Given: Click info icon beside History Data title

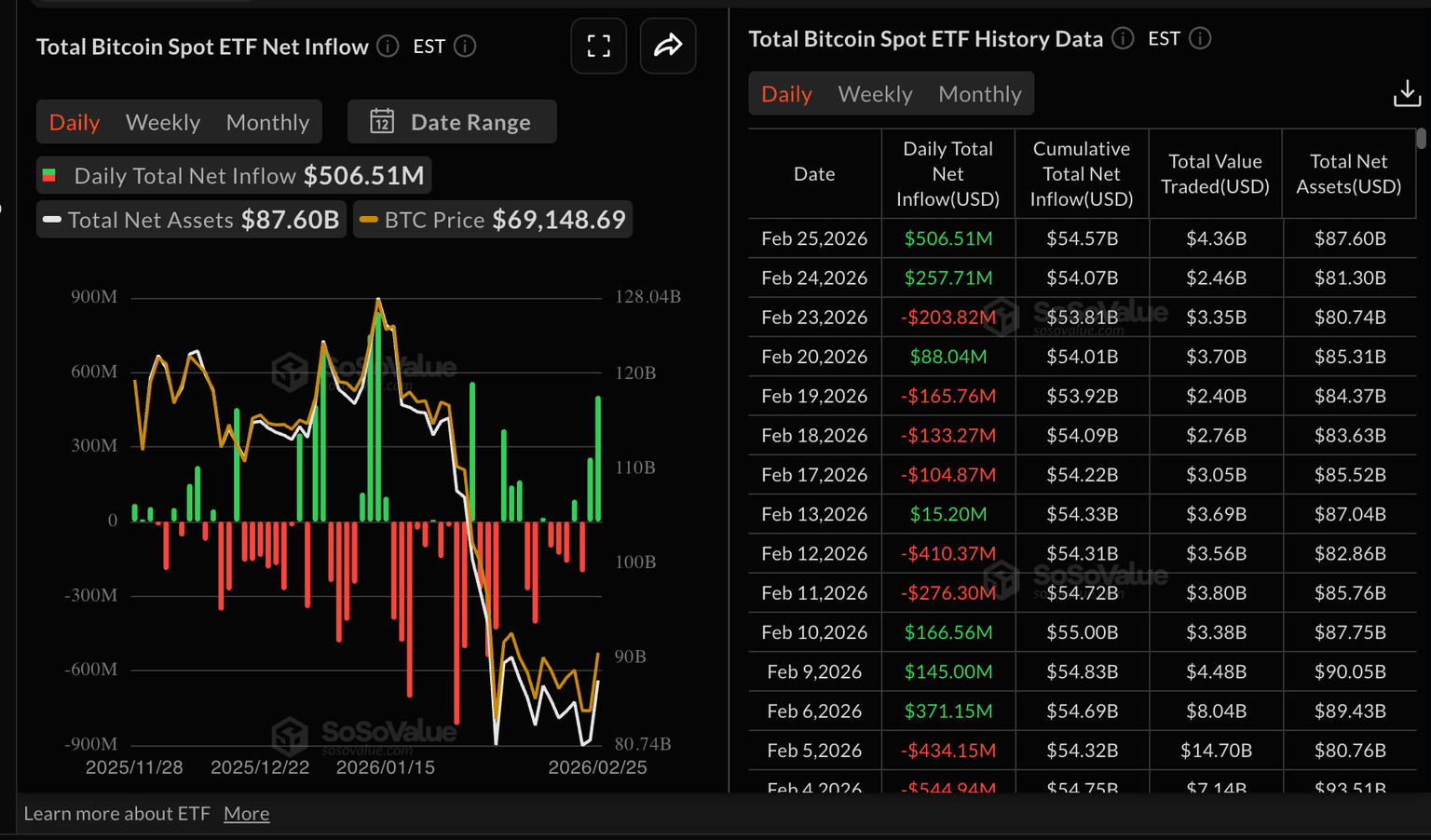Looking at the screenshot, I should click(1123, 38).
